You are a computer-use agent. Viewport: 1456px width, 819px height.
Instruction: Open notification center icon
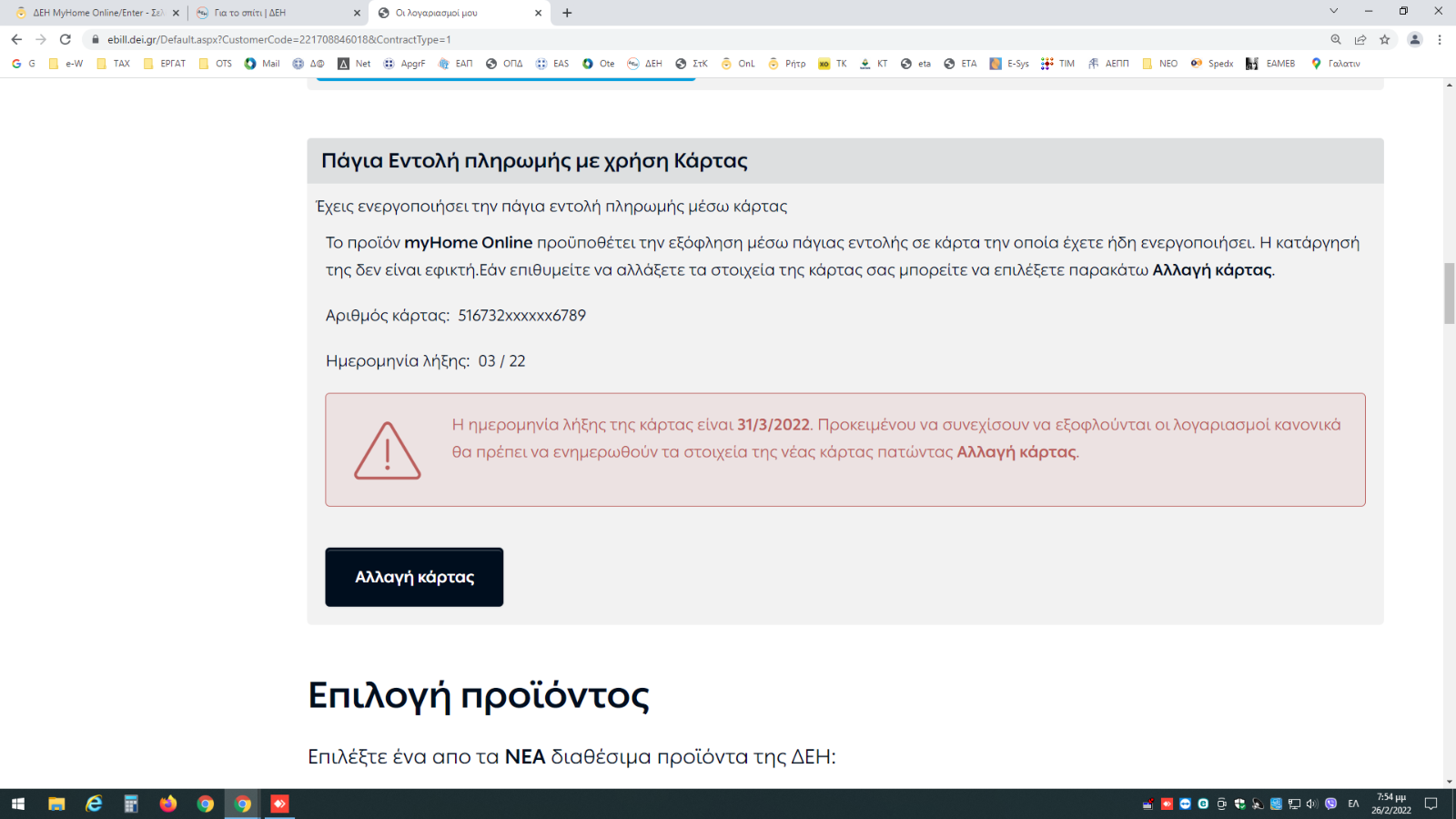pyautogui.click(x=1431, y=804)
